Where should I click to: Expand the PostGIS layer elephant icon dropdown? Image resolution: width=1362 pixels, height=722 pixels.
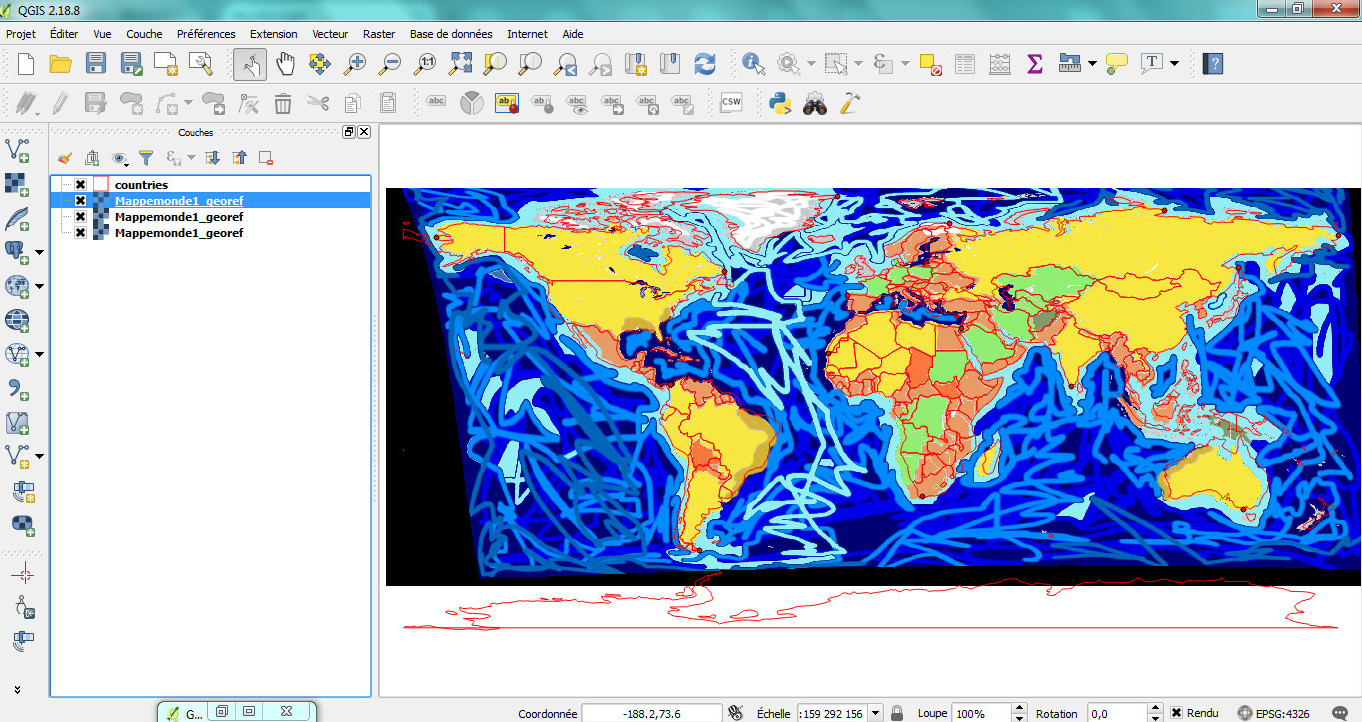click(x=39, y=252)
